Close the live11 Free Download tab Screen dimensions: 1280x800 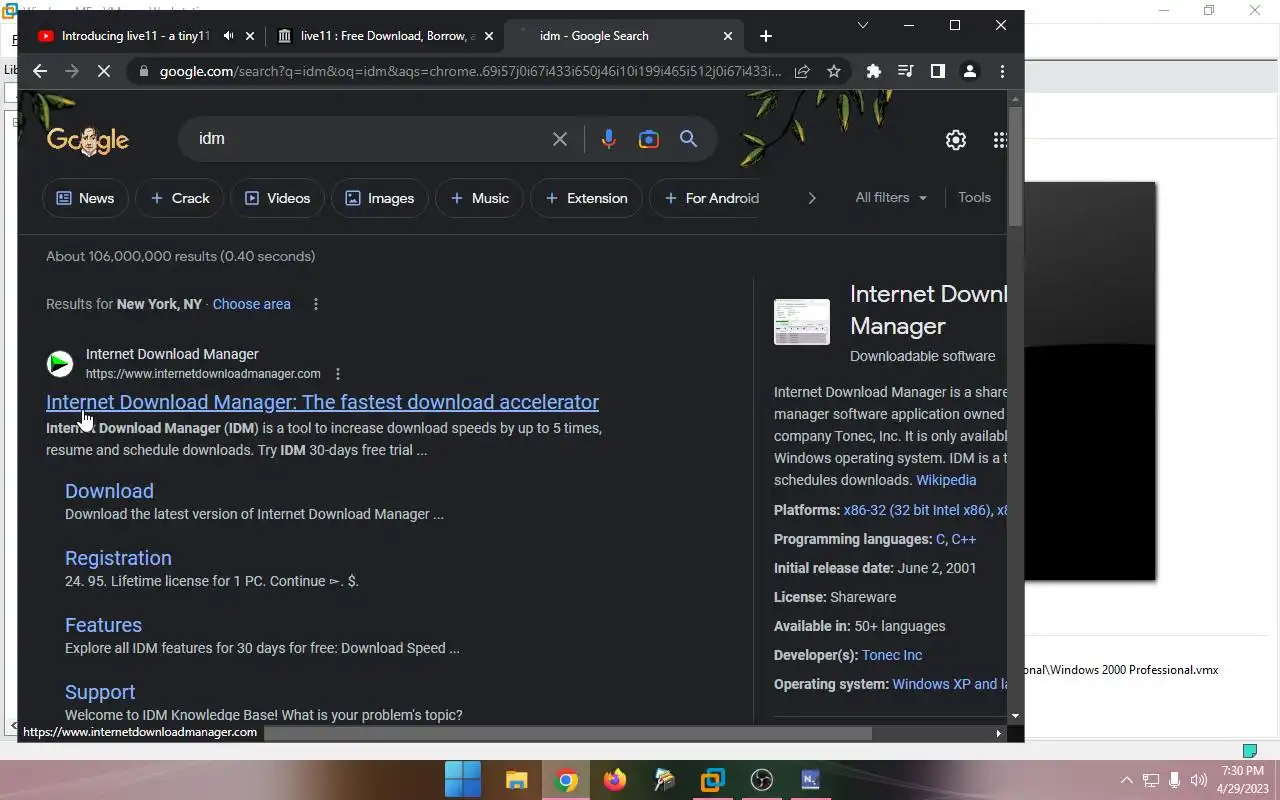(x=489, y=36)
